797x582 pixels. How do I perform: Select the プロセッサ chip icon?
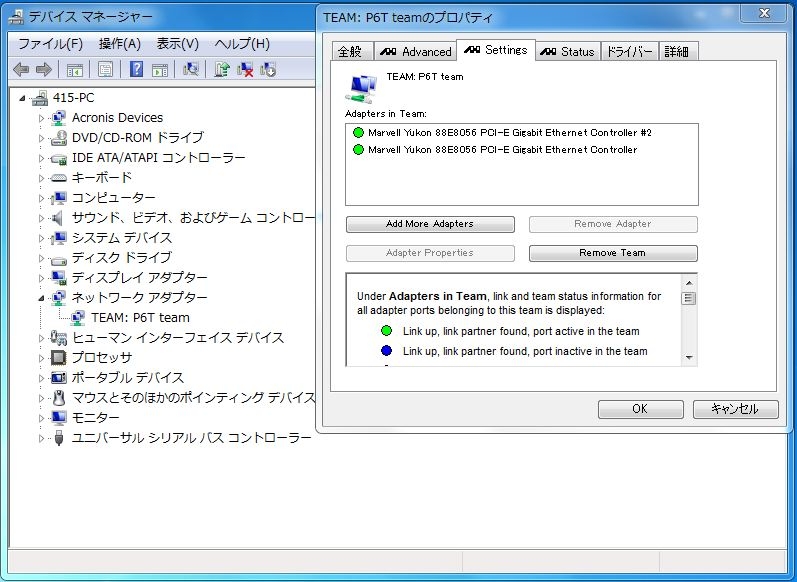coord(59,358)
